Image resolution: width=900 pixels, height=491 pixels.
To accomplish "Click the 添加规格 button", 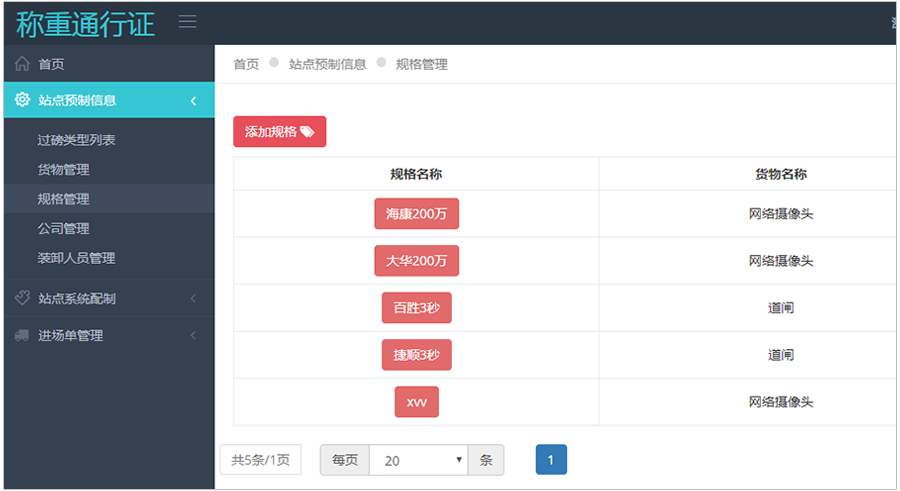I will tap(280, 132).
